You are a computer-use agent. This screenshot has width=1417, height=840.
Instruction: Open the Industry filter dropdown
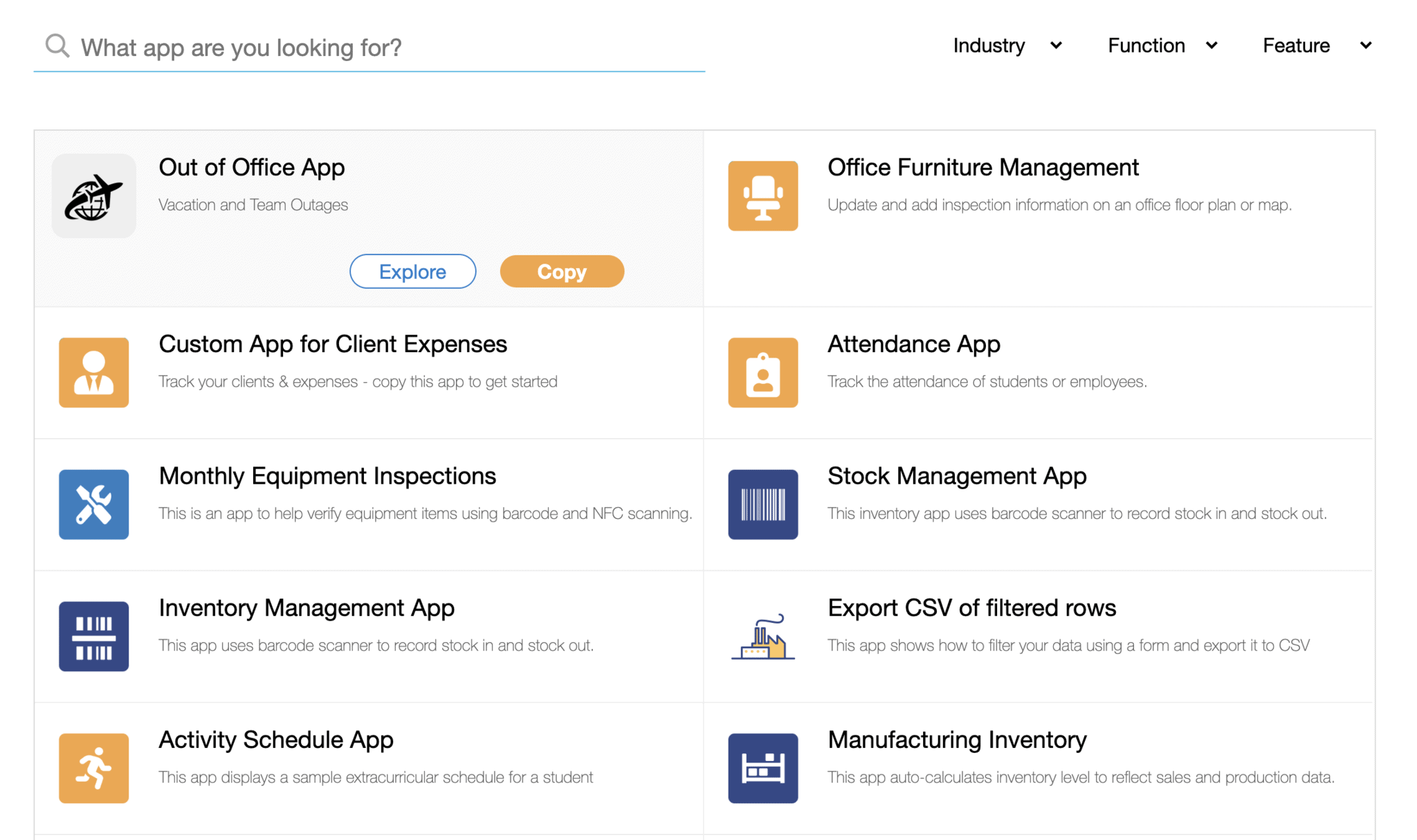coord(1007,46)
